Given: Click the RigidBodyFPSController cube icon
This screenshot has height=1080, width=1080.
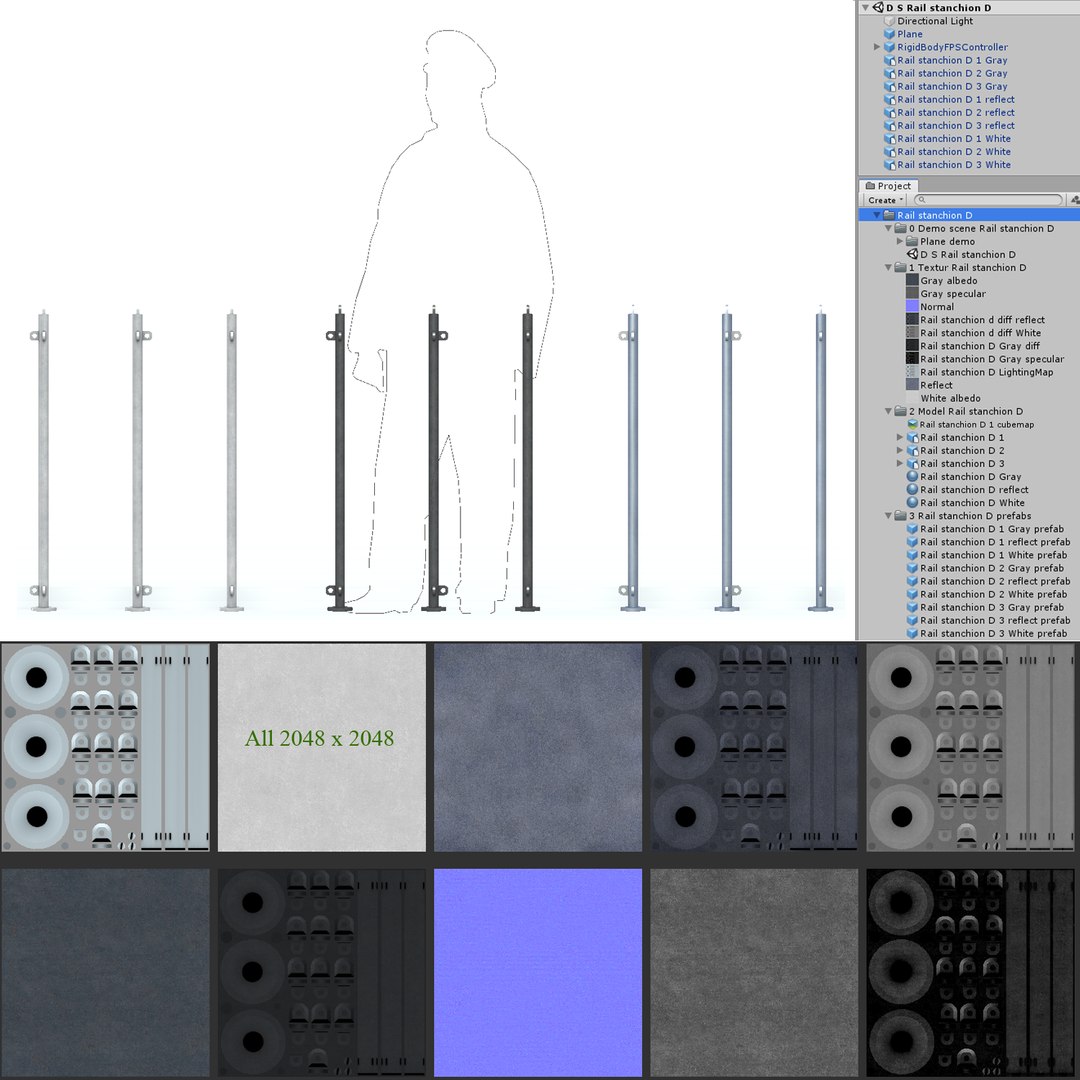Looking at the screenshot, I should pos(889,47).
